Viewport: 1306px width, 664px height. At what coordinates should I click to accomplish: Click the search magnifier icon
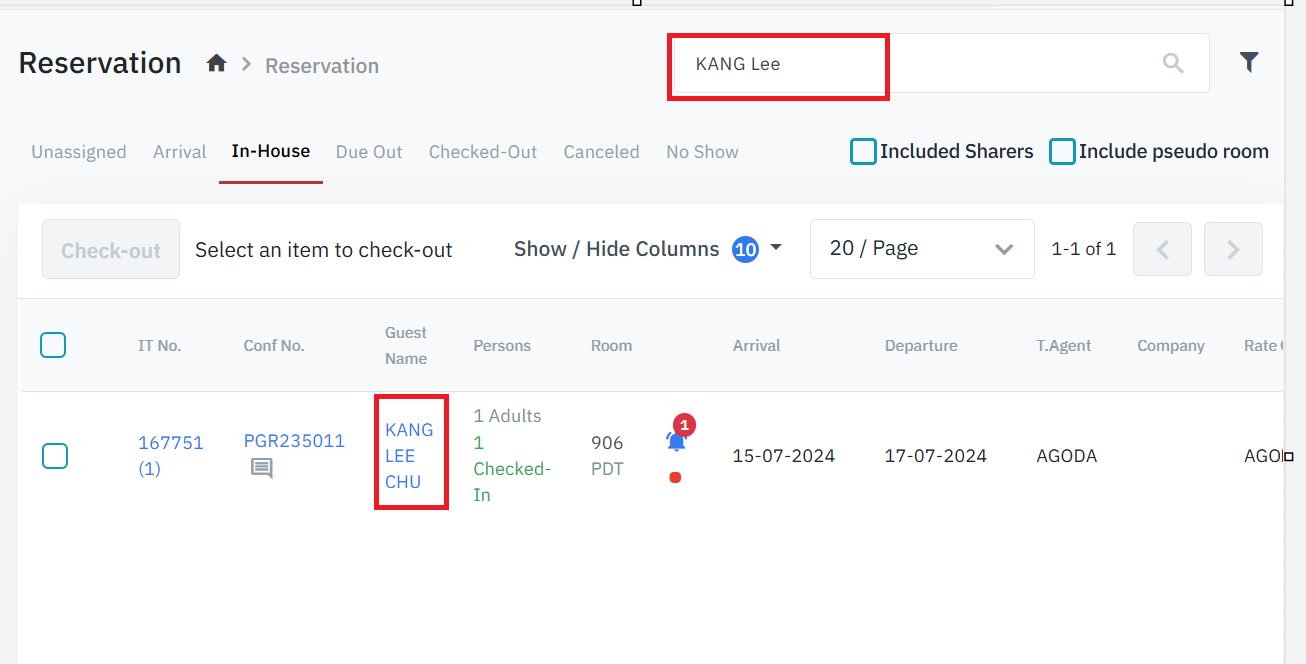pos(1173,64)
